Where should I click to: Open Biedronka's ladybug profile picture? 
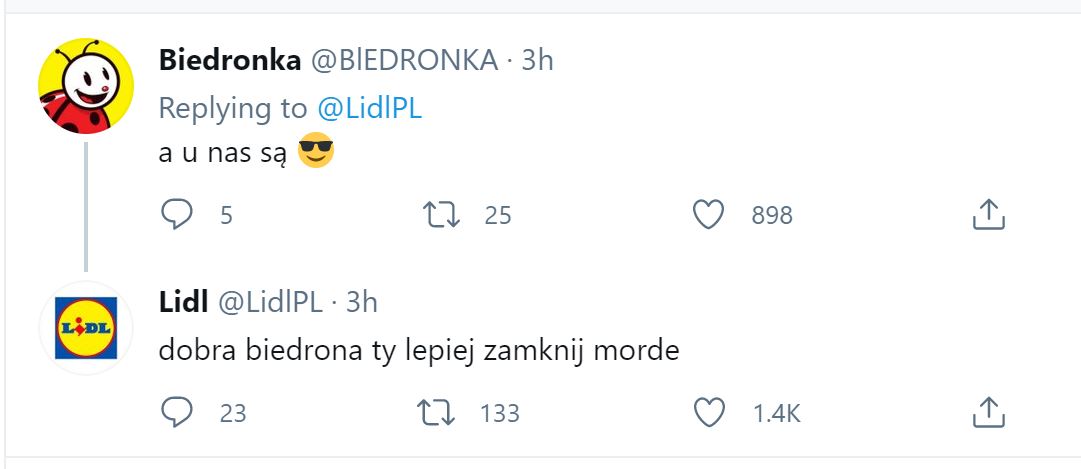click(x=86, y=86)
